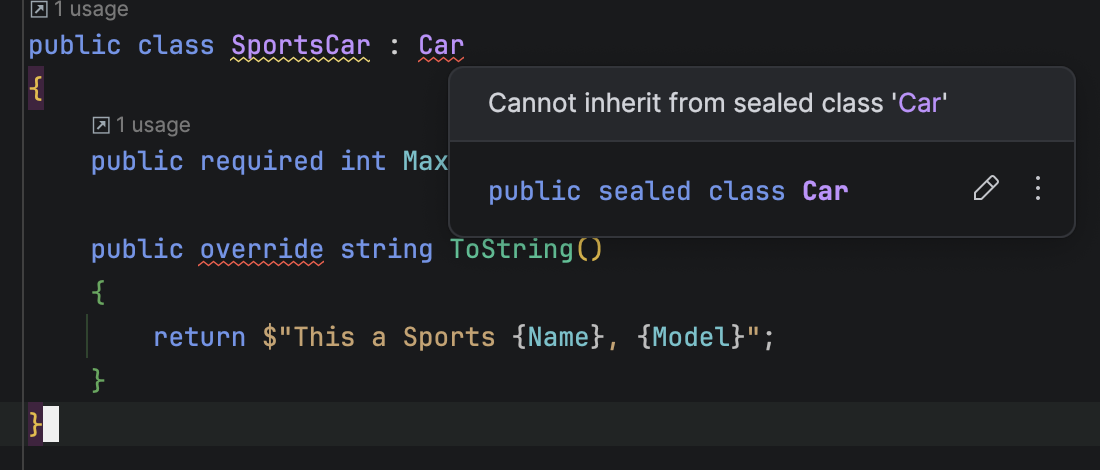
Task: Click the int type keyword
Action: 363,161
